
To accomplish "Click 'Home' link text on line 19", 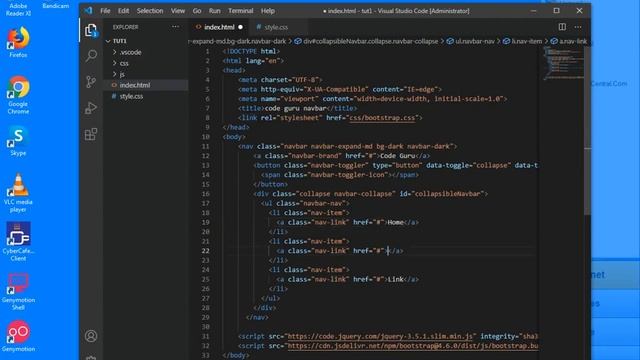I will tap(396, 222).
